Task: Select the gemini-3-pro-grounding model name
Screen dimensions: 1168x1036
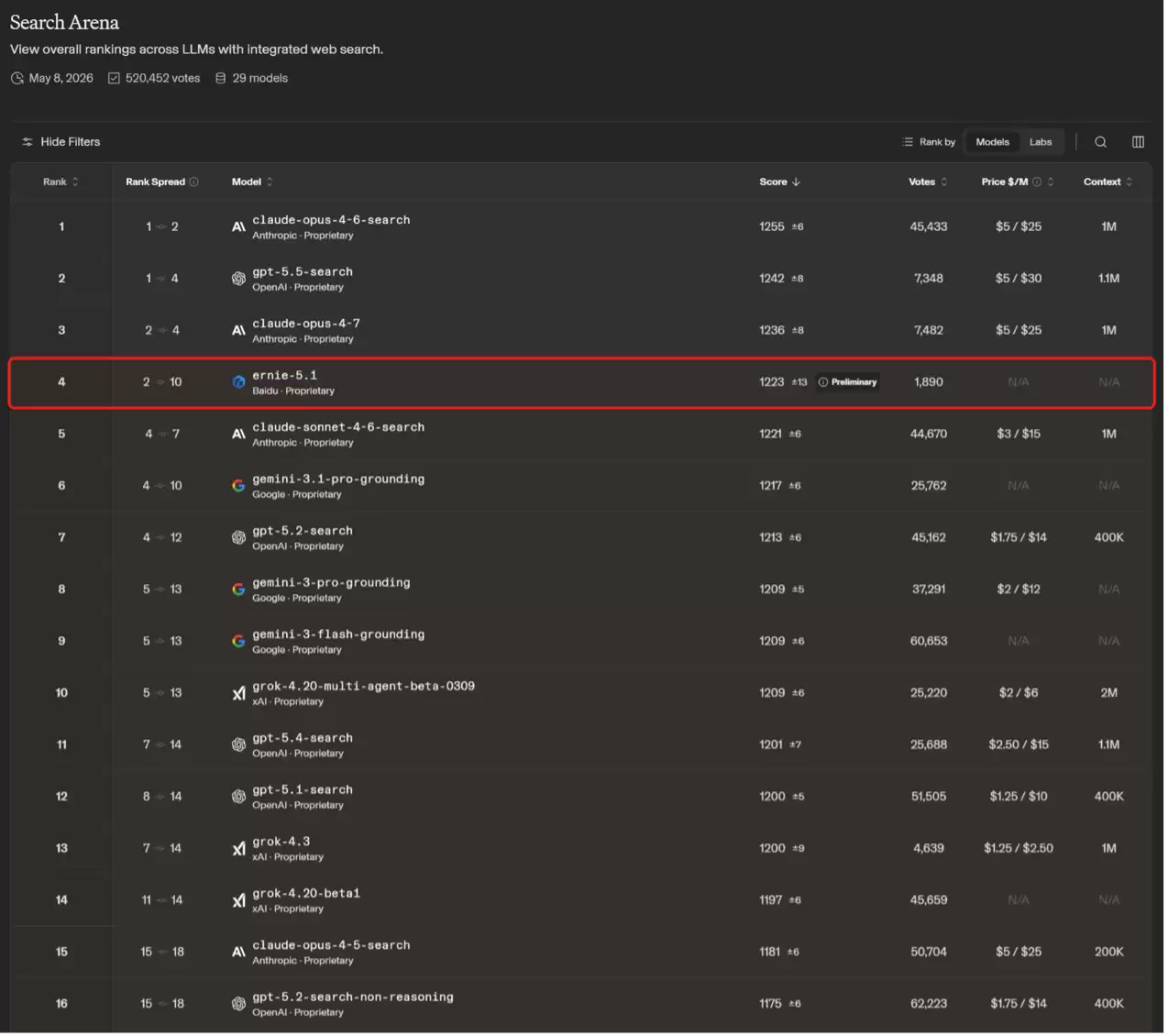Action: pyautogui.click(x=332, y=584)
